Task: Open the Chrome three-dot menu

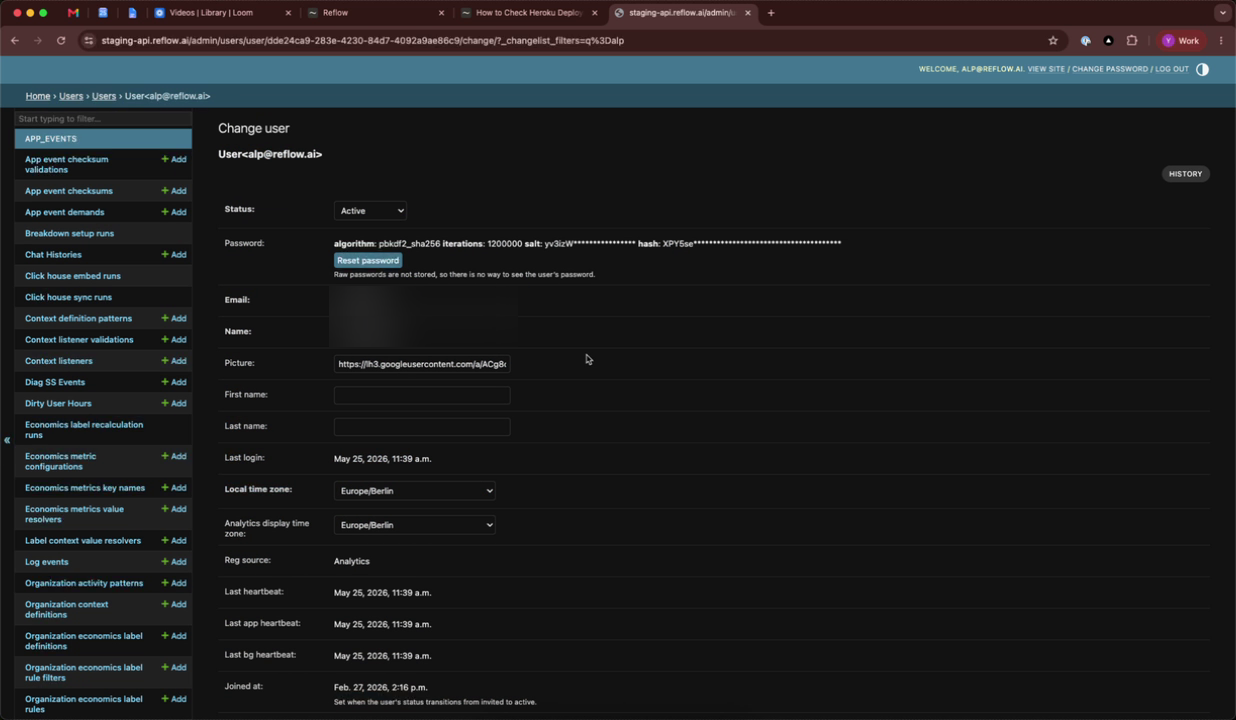Action: [1221, 41]
